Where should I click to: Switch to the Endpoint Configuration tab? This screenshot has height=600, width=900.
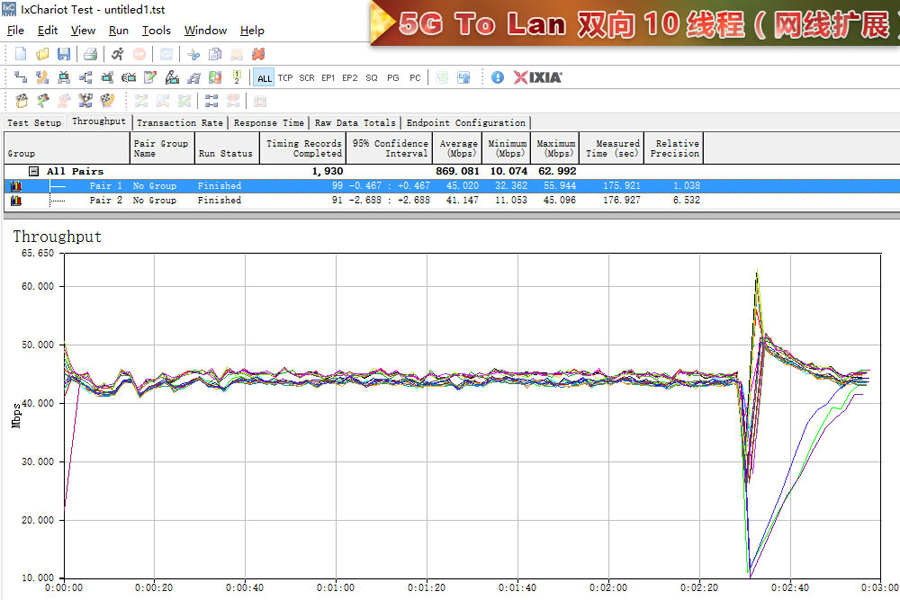(x=466, y=123)
